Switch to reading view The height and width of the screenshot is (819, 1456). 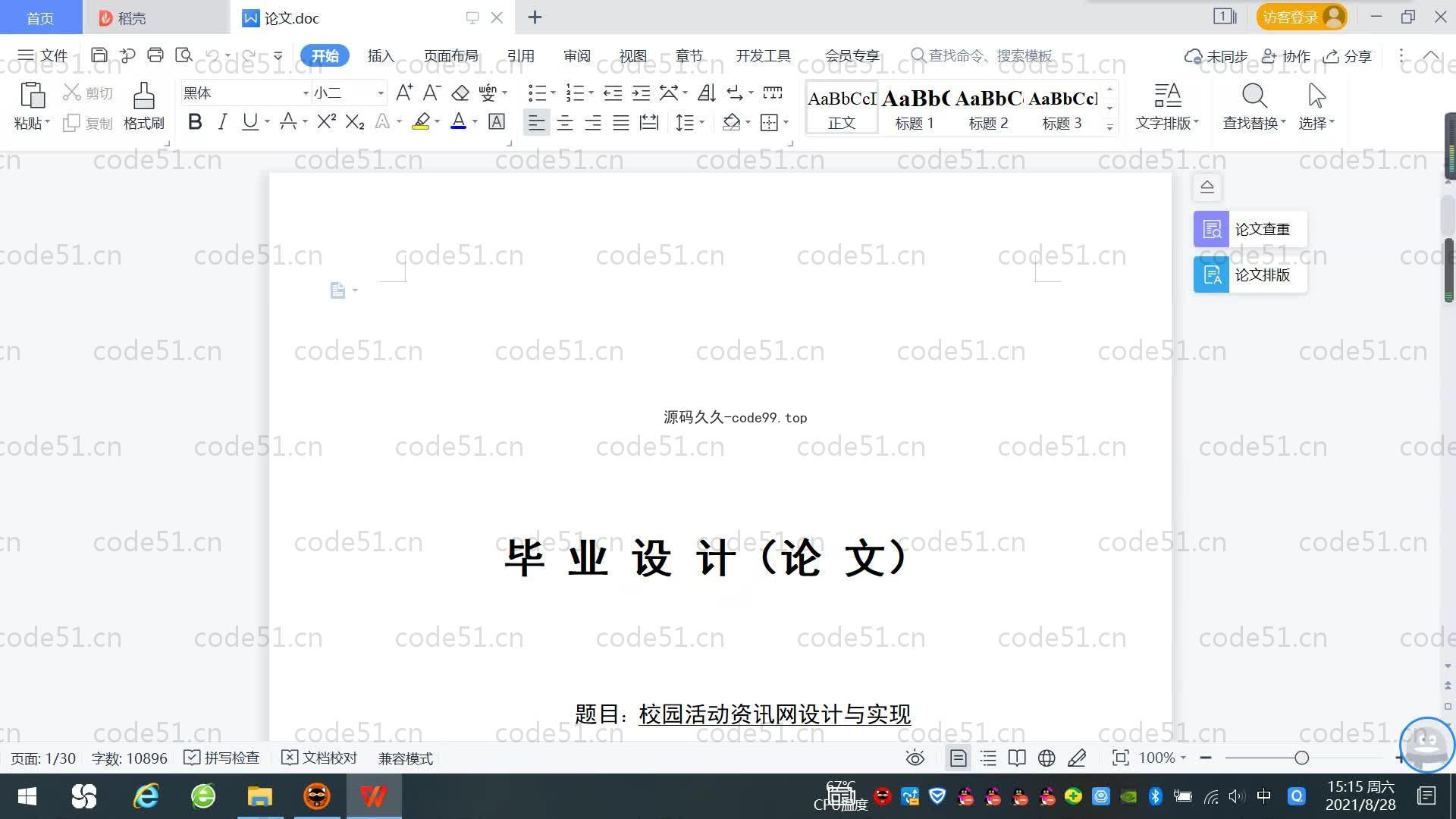[x=1017, y=758]
